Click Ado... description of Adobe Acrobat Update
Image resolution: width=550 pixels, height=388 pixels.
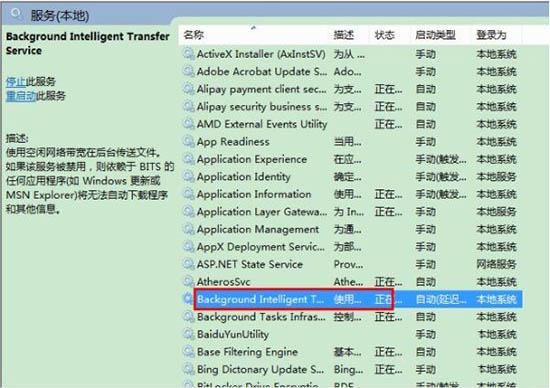coord(347,72)
